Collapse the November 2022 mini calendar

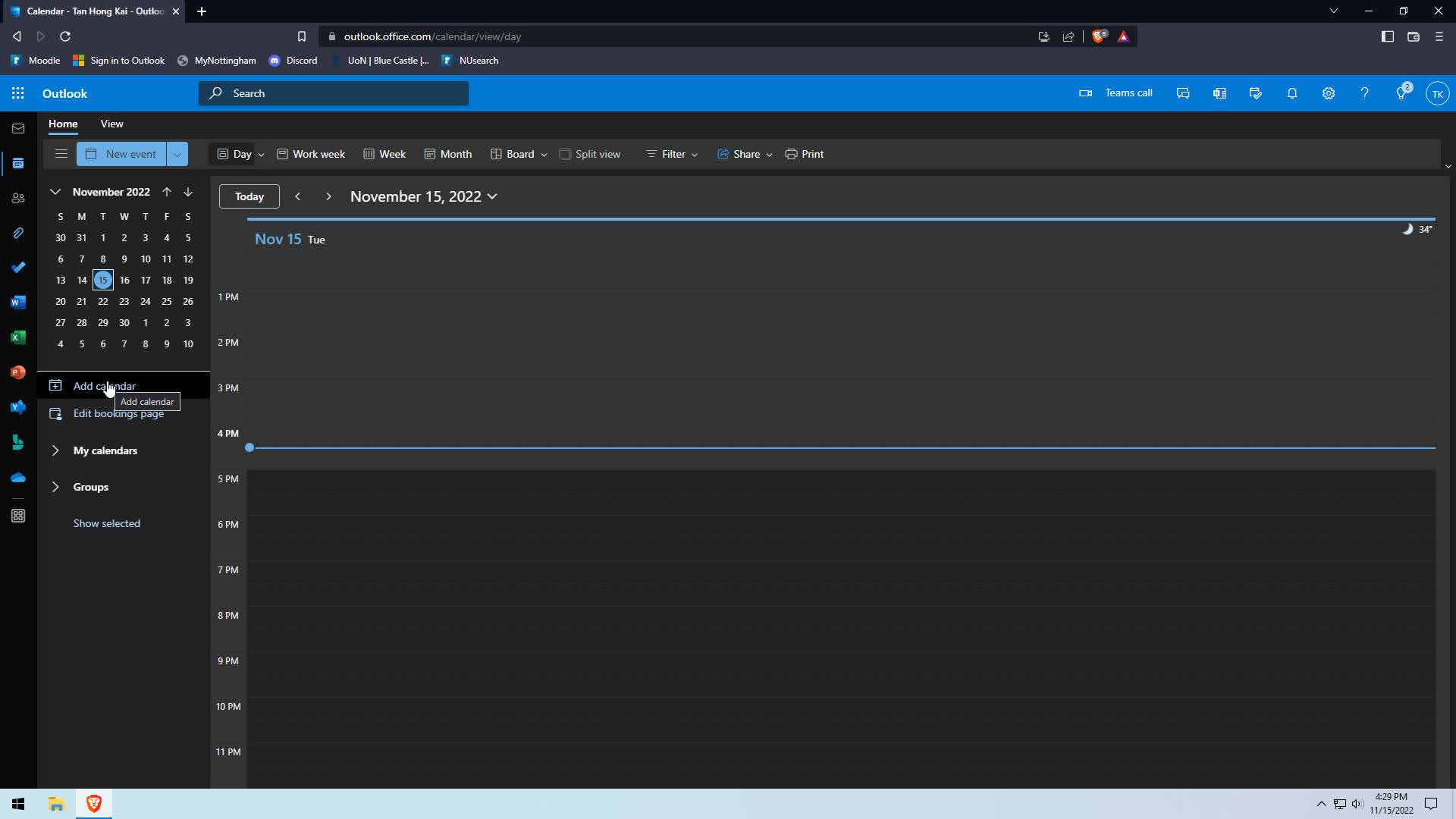point(55,192)
